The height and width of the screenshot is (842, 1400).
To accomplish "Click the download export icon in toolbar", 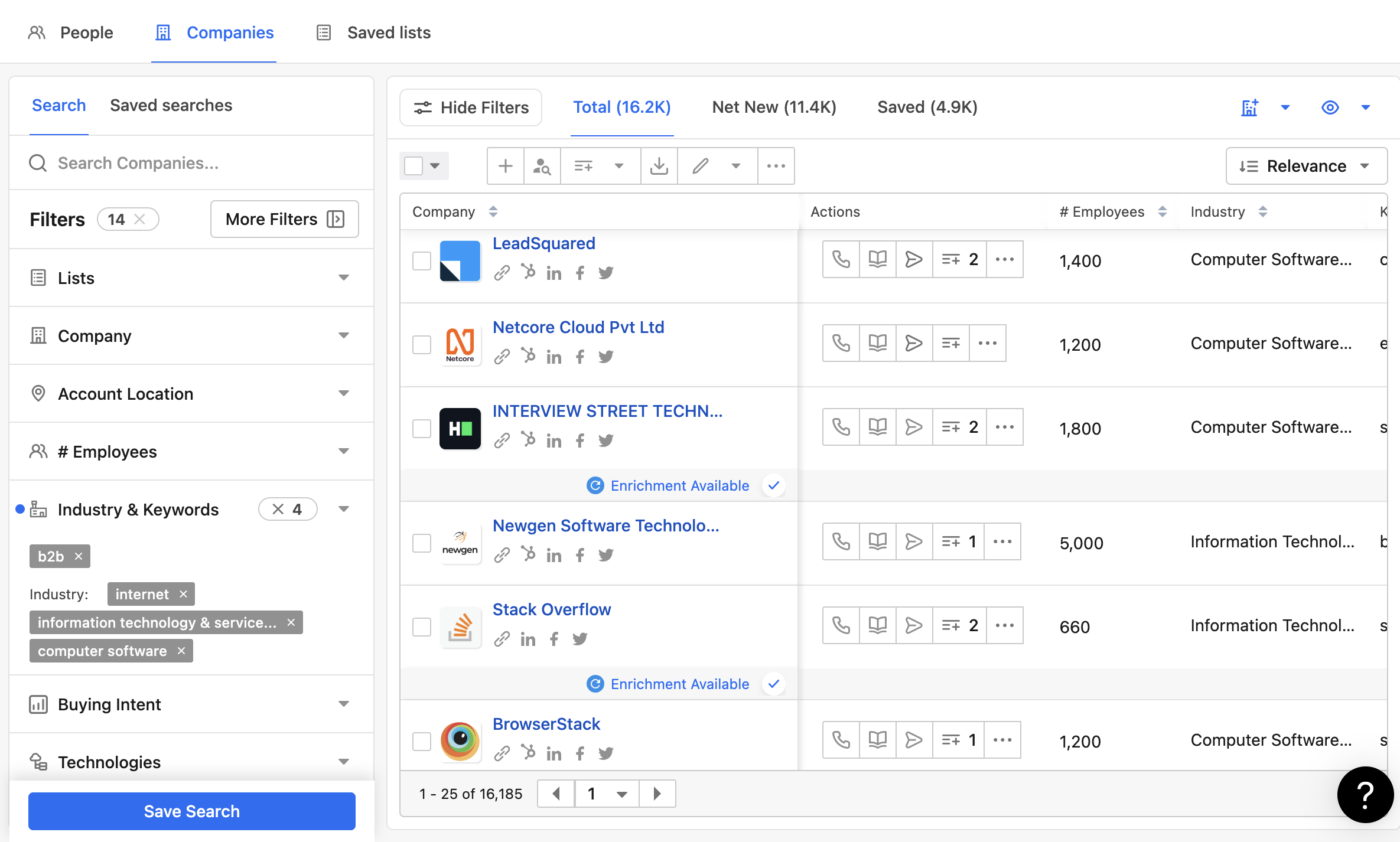I will coord(659,167).
